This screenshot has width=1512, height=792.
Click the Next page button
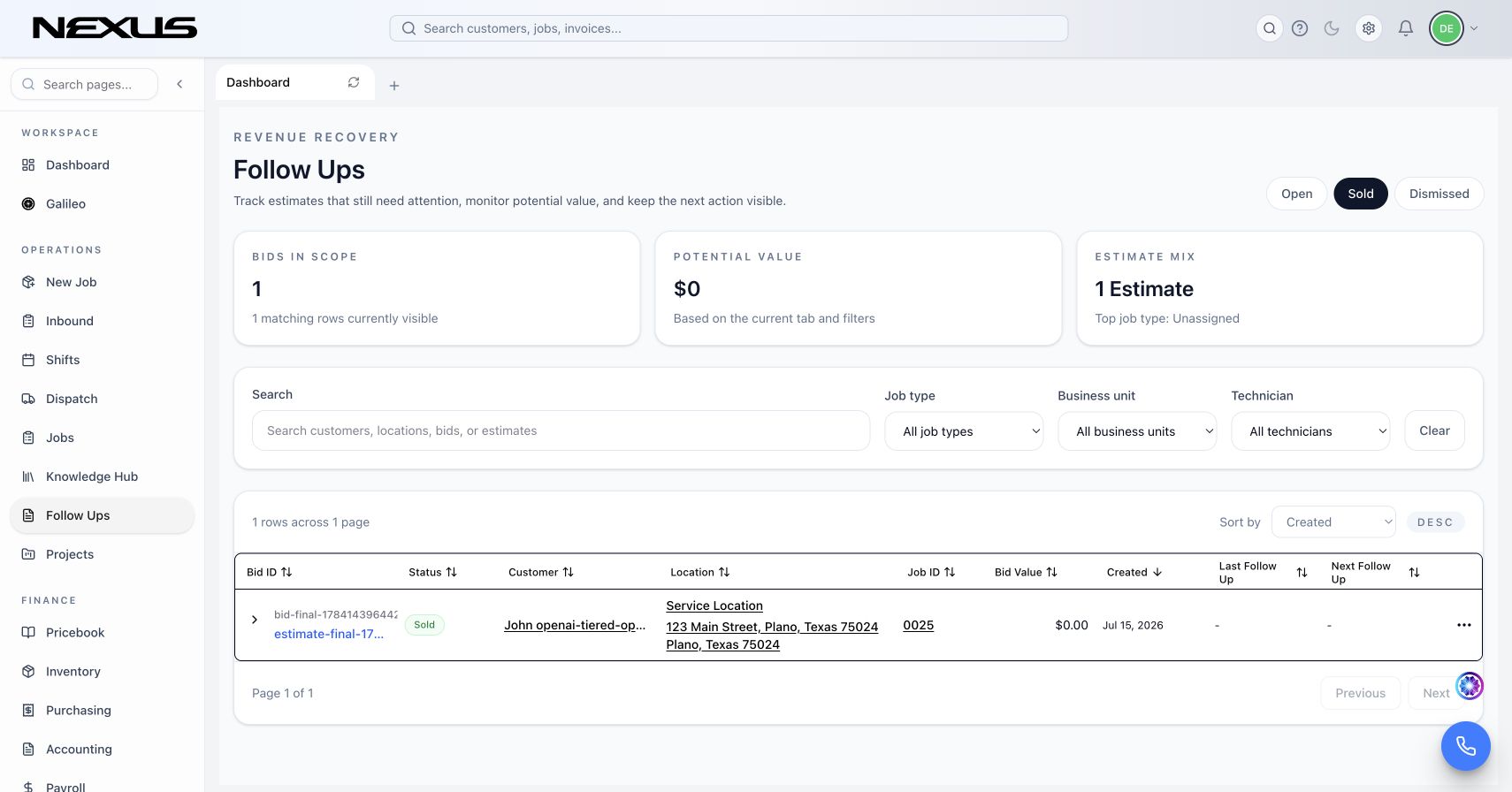pos(1436,693)
